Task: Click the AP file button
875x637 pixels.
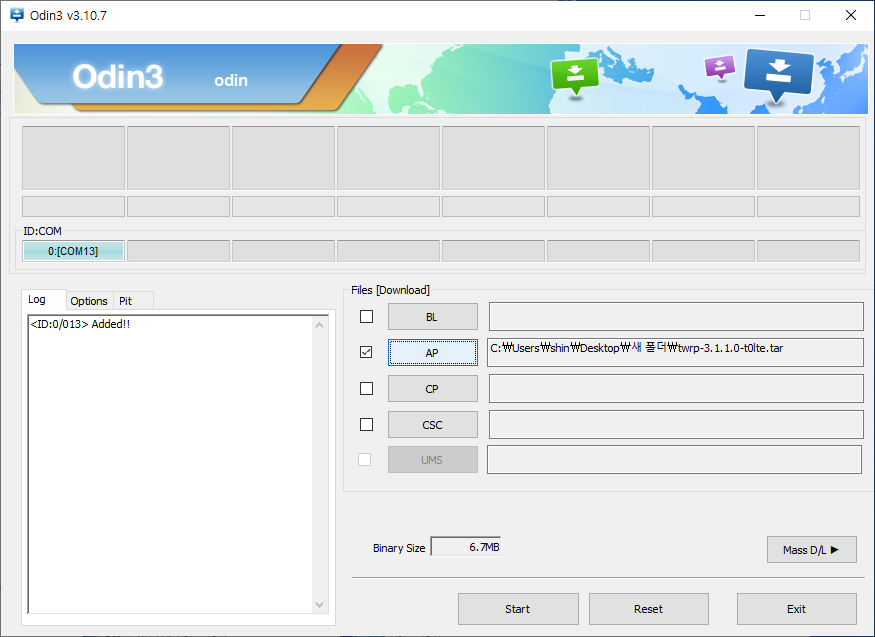Action: point(432,353)
